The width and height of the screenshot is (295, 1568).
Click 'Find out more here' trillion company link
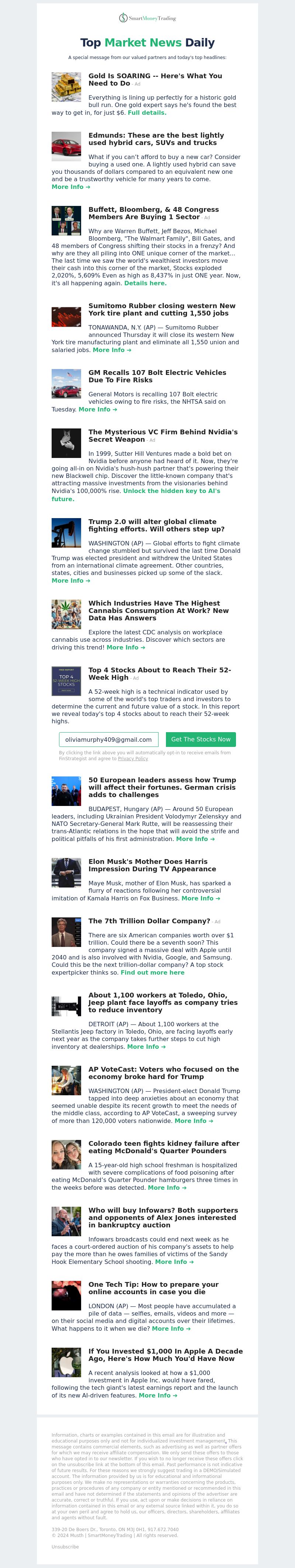[x=152, y=973]
